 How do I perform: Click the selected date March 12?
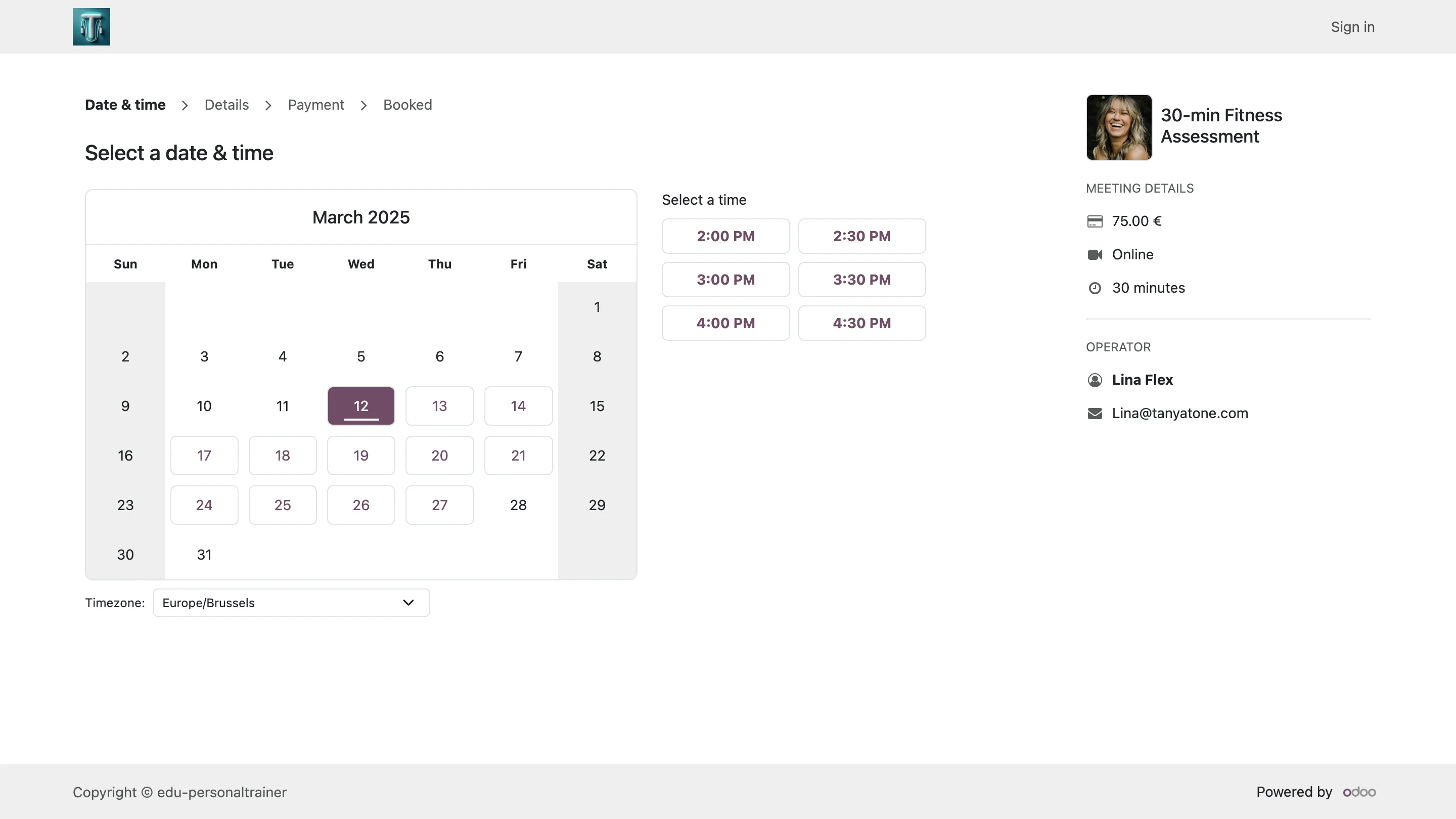coord(360,406)
